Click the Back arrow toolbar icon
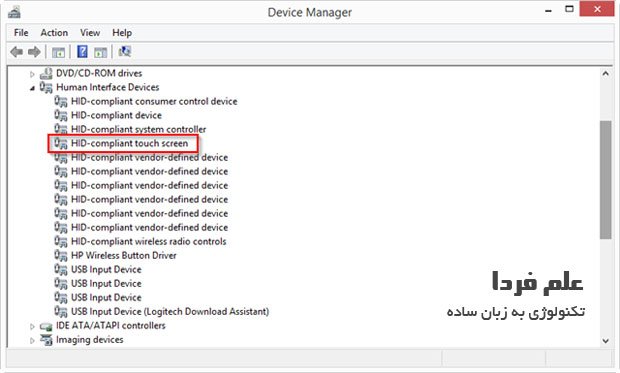Screen dimensions: 620x373 click(17, 51)
